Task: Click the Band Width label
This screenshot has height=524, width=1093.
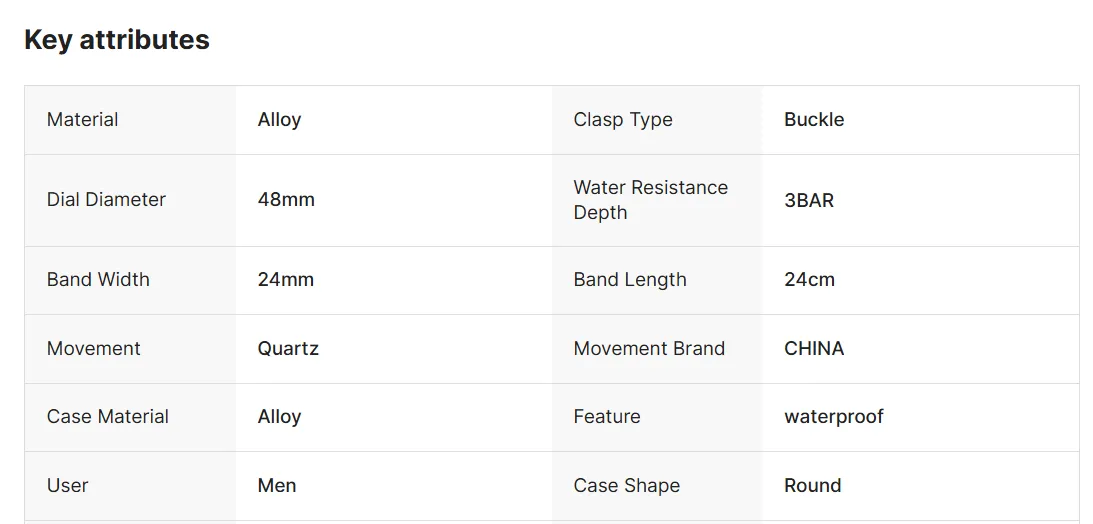Action: tap(98, 280)
